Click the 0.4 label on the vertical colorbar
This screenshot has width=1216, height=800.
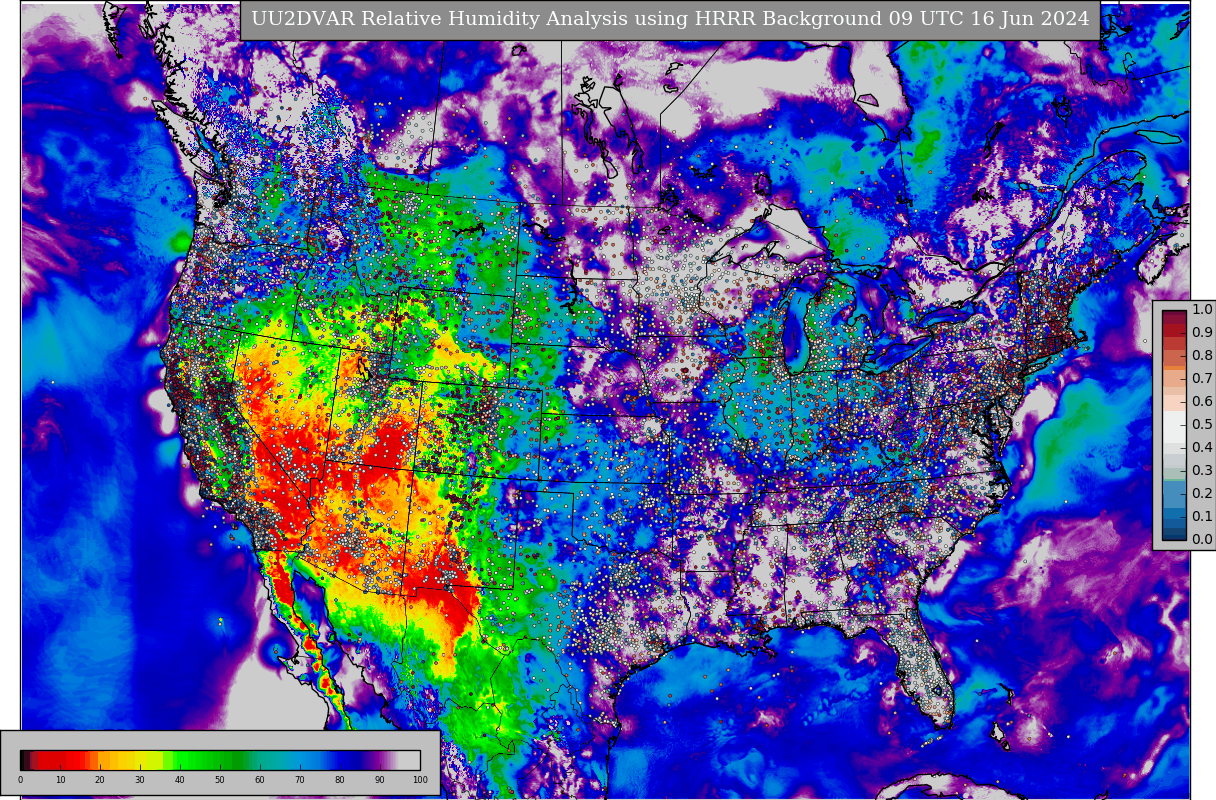point(1202,447)
